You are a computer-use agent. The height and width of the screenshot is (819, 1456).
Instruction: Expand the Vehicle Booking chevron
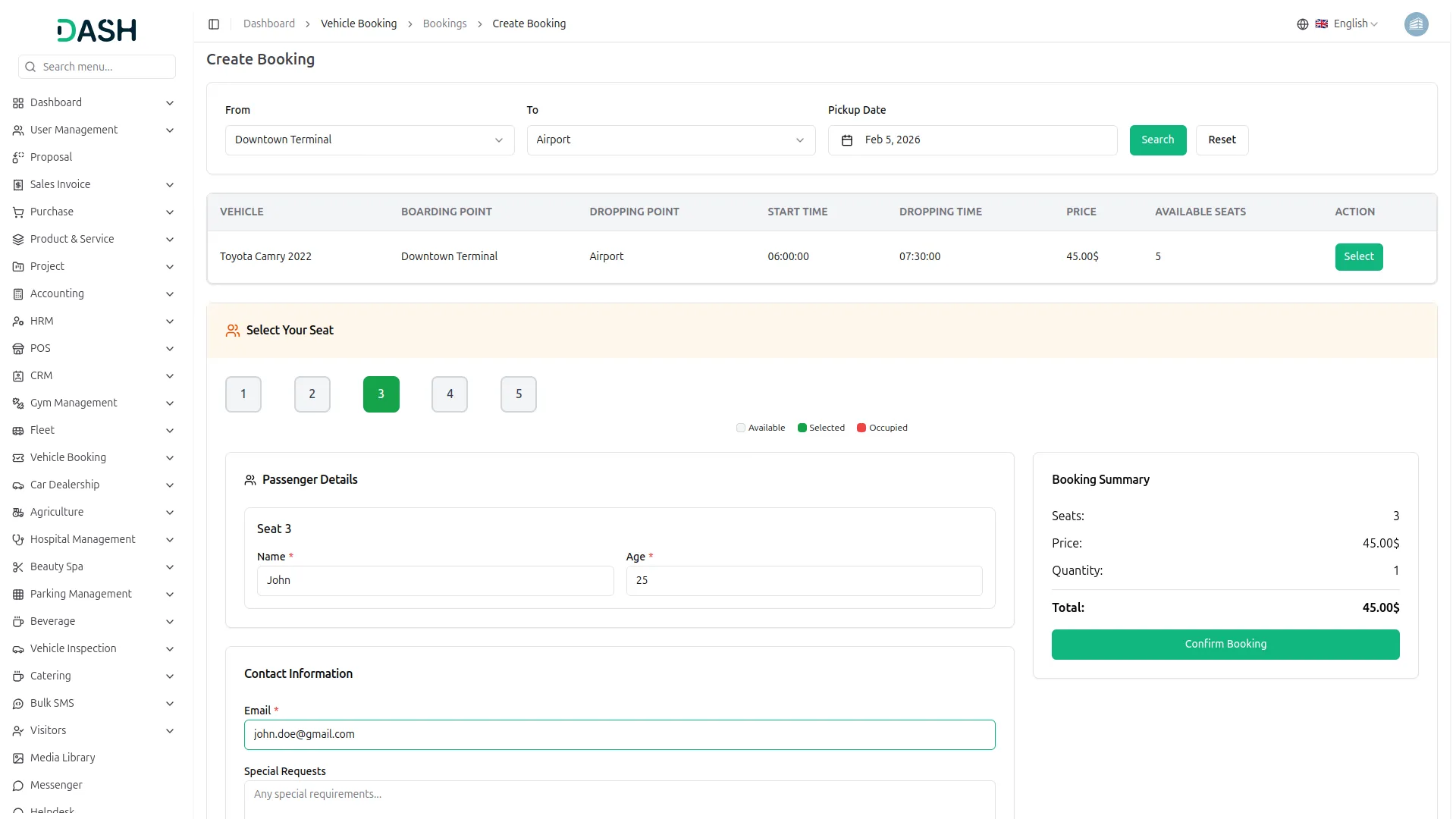(170, 458)
